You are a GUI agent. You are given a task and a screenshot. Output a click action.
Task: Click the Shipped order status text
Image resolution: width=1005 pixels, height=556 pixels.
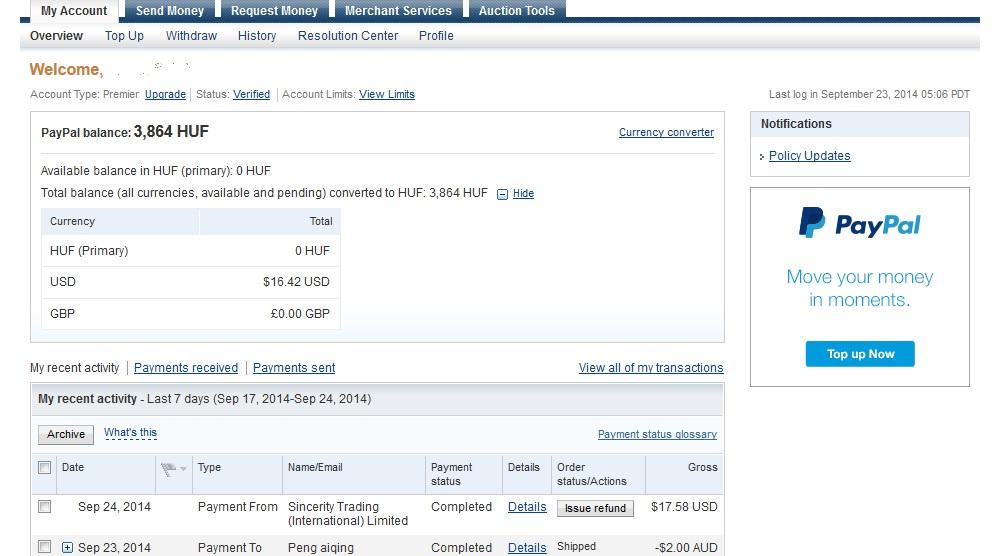tap(576, 546)
